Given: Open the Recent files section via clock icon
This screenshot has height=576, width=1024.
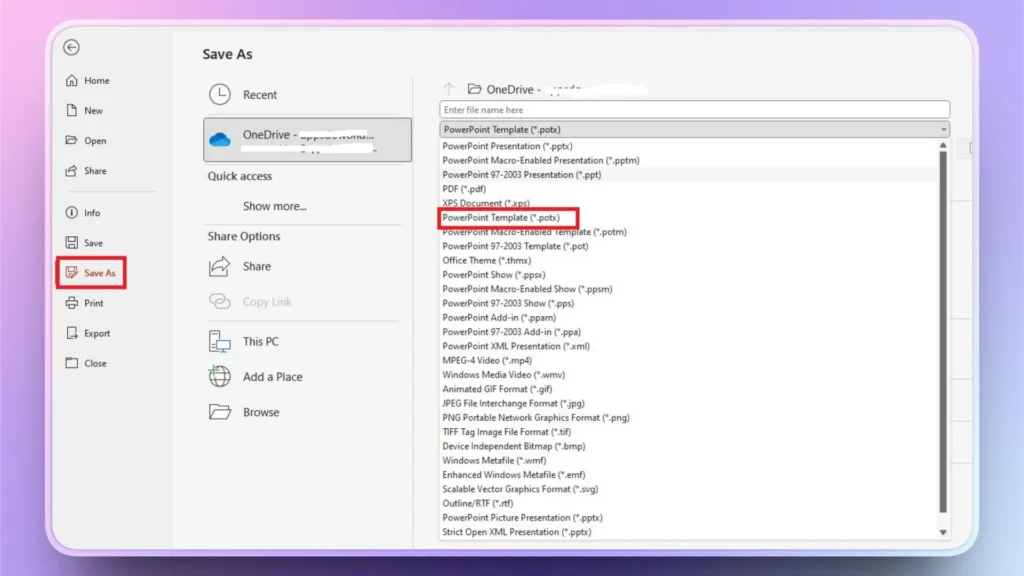Looking at the screenshot, I should 220,94.
